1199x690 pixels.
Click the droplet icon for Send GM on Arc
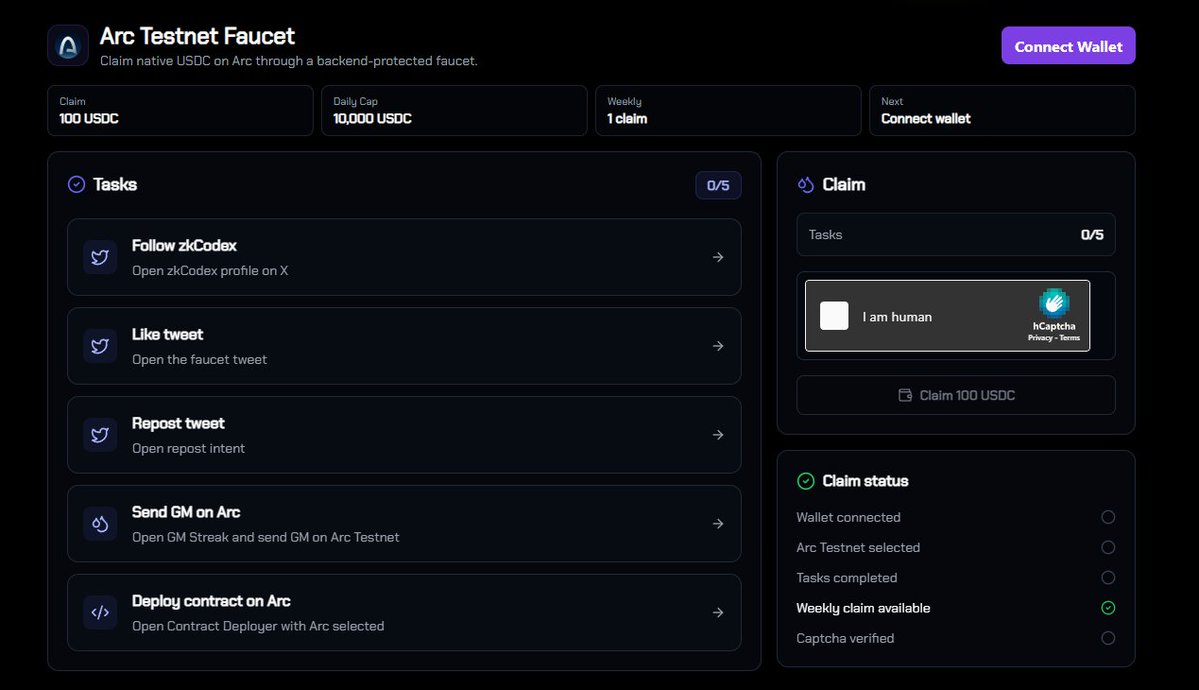click(x=100, y=523)
